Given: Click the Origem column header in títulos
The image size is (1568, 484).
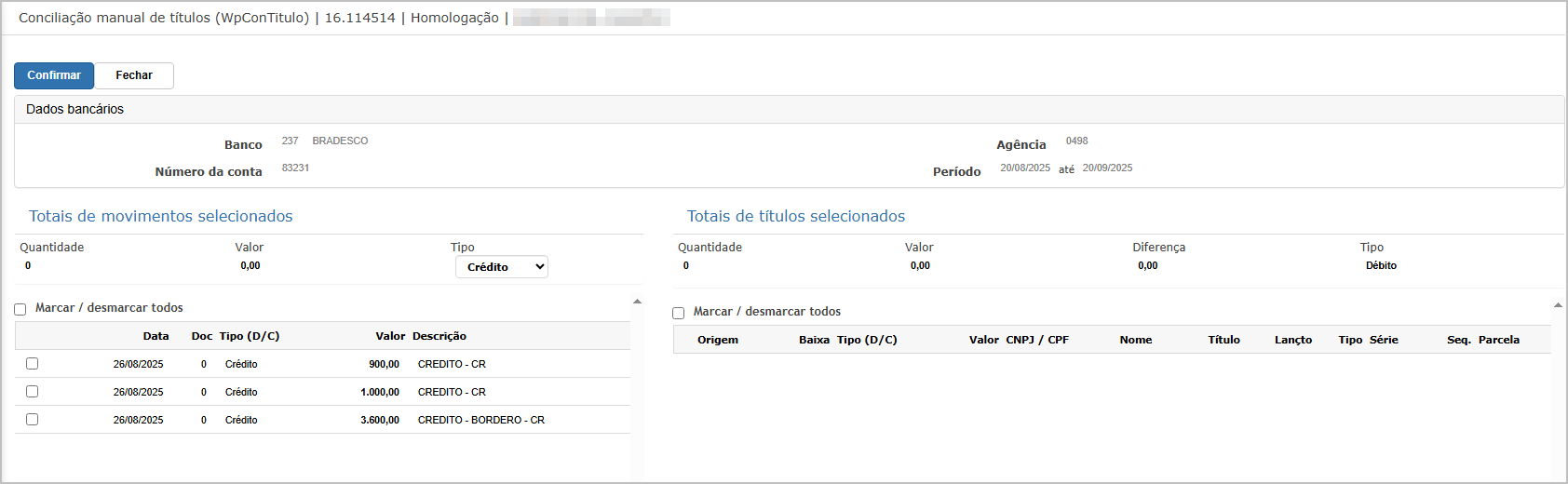Looking at the screenshot, I should 718,340.
